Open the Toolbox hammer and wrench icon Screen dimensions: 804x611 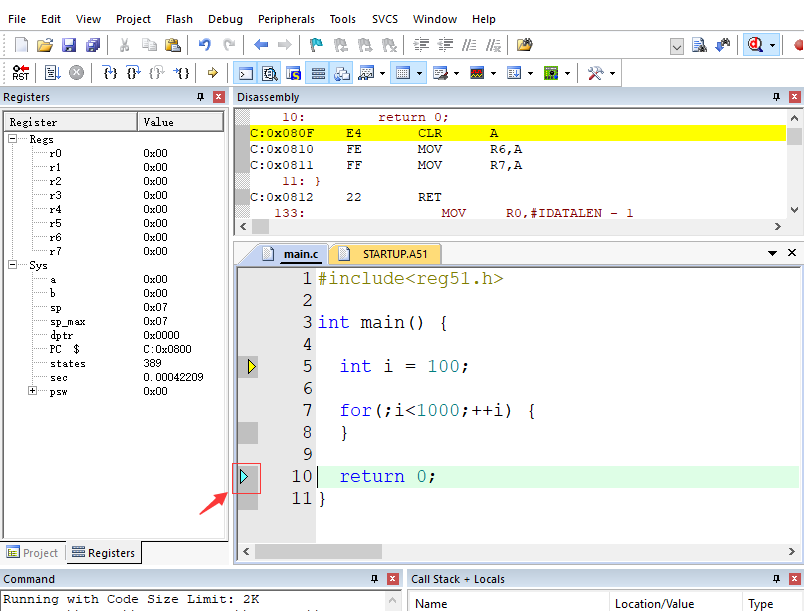[x=595, y=73]
